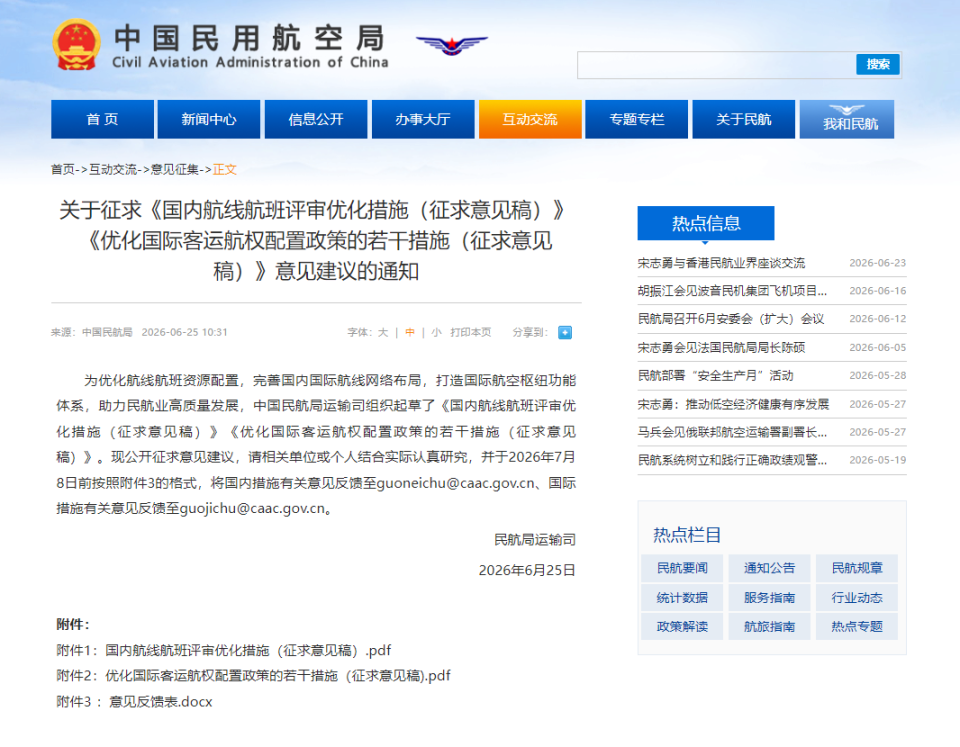Open the 首页 navigation tab

[x=102, y=119]
